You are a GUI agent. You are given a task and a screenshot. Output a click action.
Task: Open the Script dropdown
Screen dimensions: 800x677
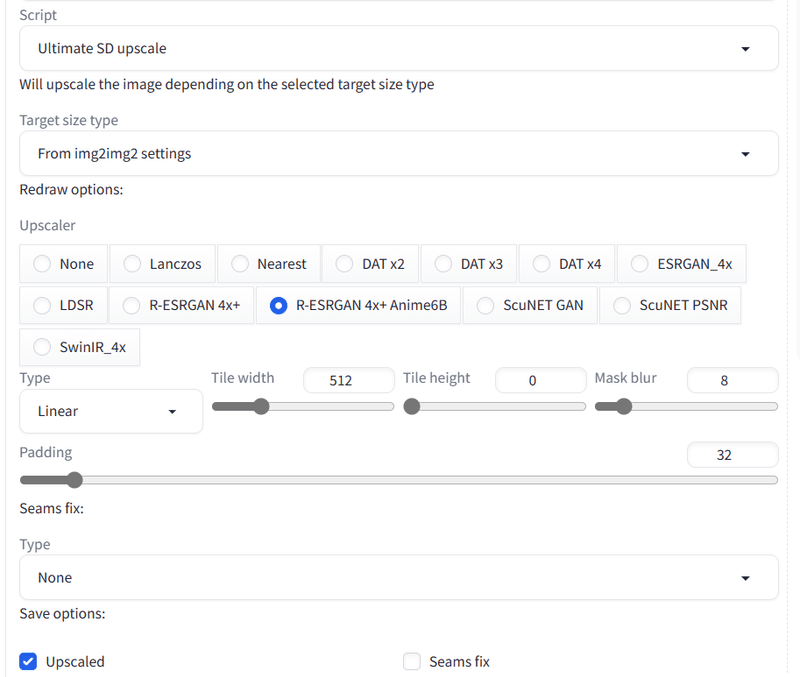point(399,48)
